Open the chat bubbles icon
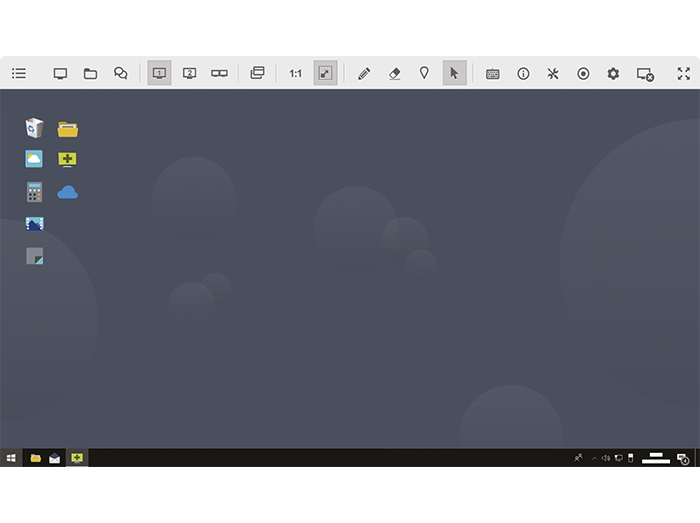The width and height of the screenshot is (700, 523). (x=121, y=73)
